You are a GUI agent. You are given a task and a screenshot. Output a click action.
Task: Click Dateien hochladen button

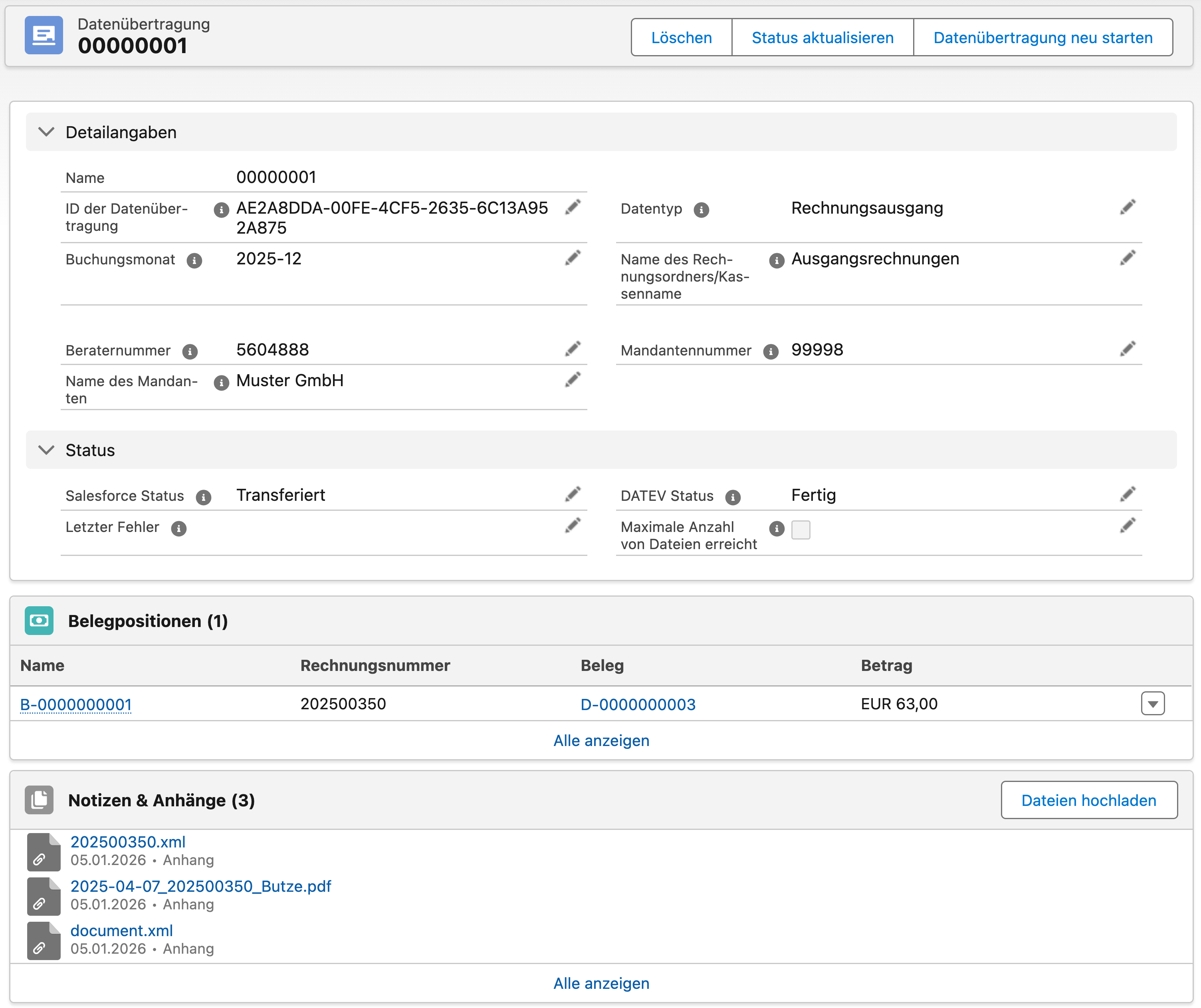1088,800
